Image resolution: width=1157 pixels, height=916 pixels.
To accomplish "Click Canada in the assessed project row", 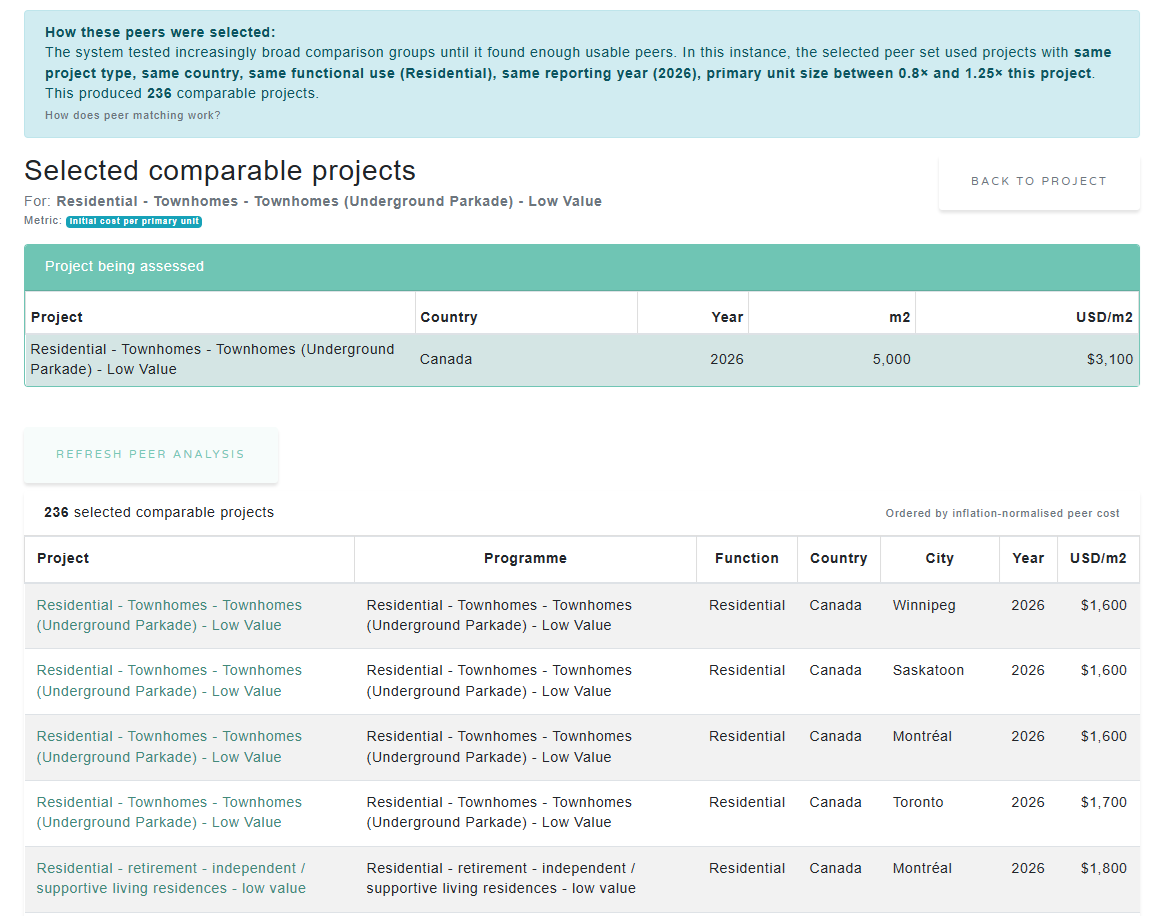I will click(x=446, y=359).
